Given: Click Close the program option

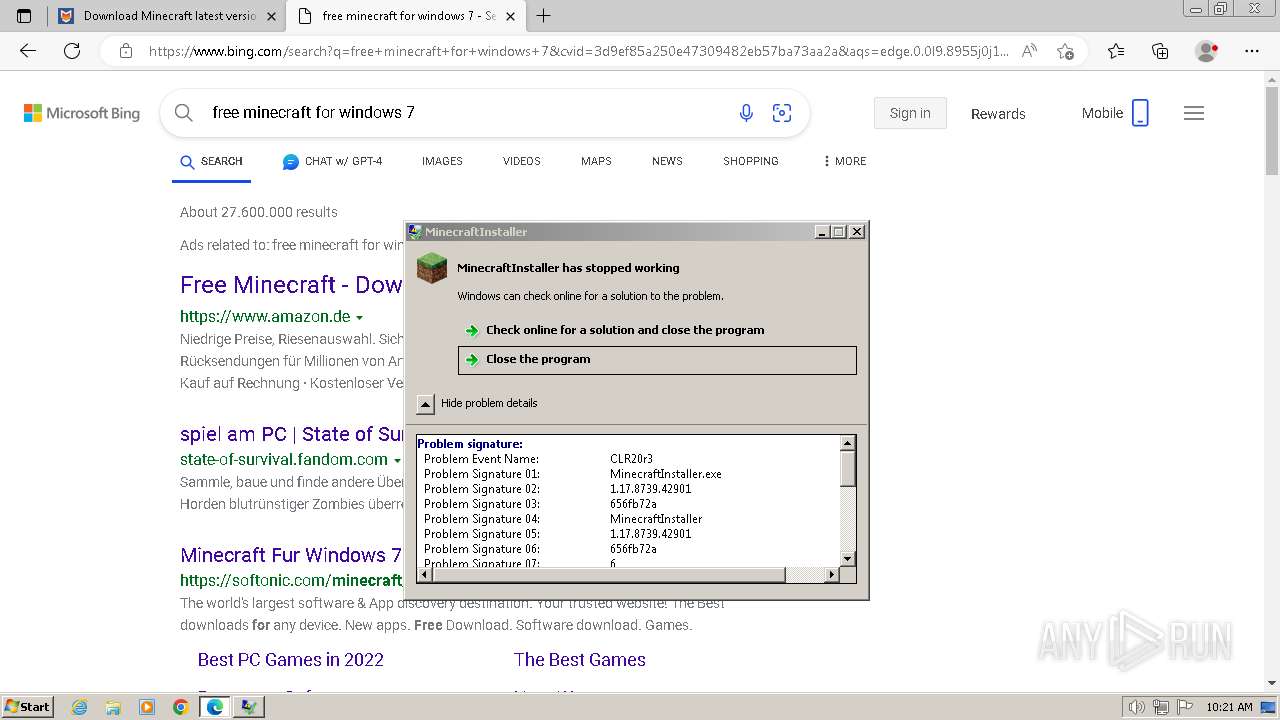Looking at the screenshot, I should click(x=657, y=360).
